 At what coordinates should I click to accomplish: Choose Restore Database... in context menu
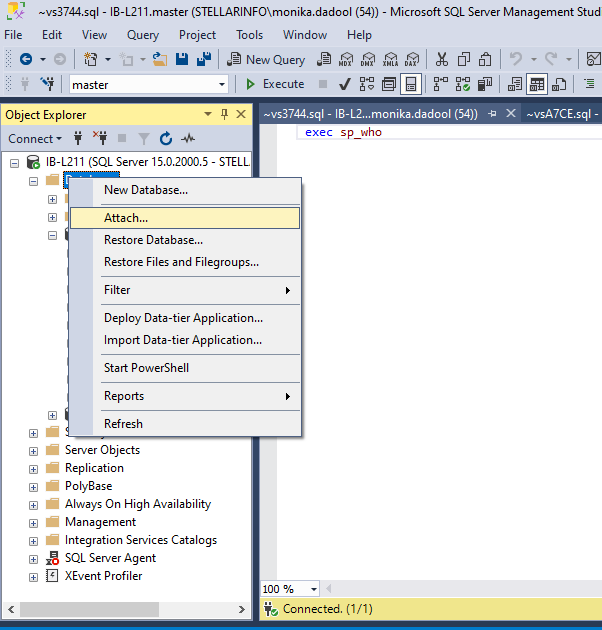[153, 240]
